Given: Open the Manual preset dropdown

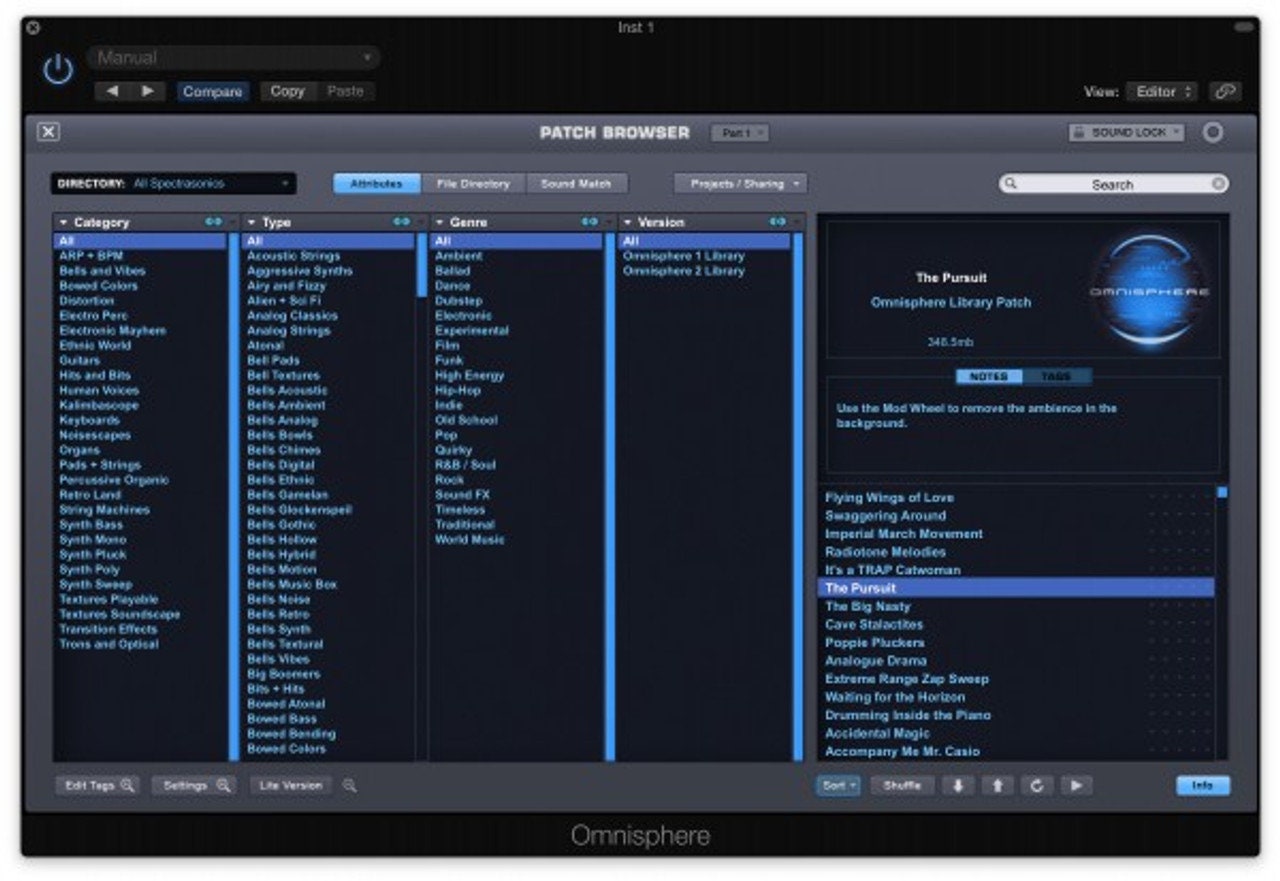Looking at the screenshot, I should 233,58.
